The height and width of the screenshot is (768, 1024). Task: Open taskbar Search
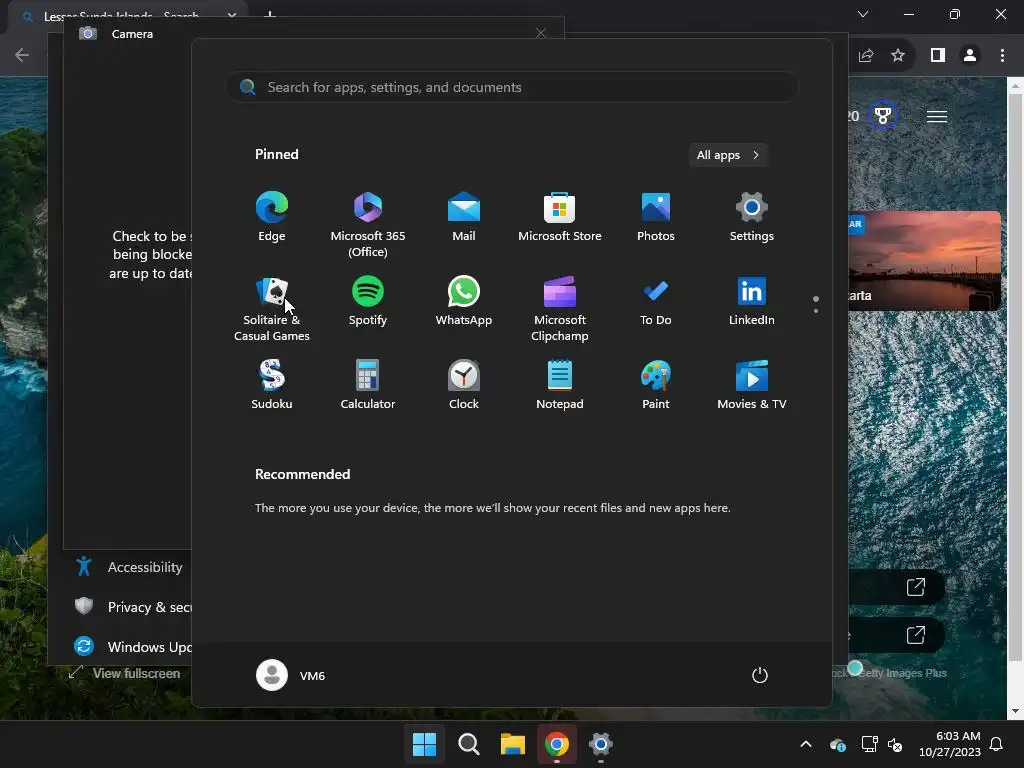click(468, 744)
